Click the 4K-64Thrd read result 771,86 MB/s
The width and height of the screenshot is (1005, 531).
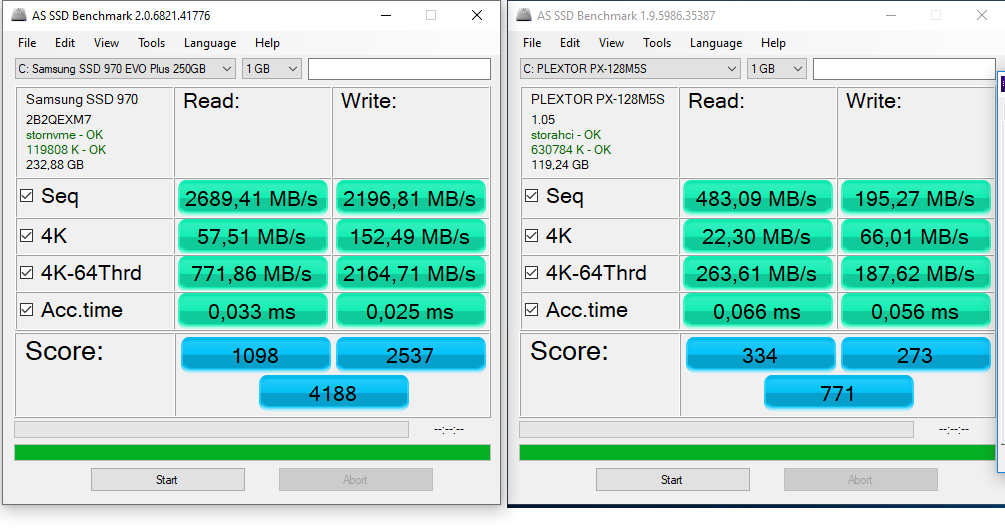pos(253,273)
